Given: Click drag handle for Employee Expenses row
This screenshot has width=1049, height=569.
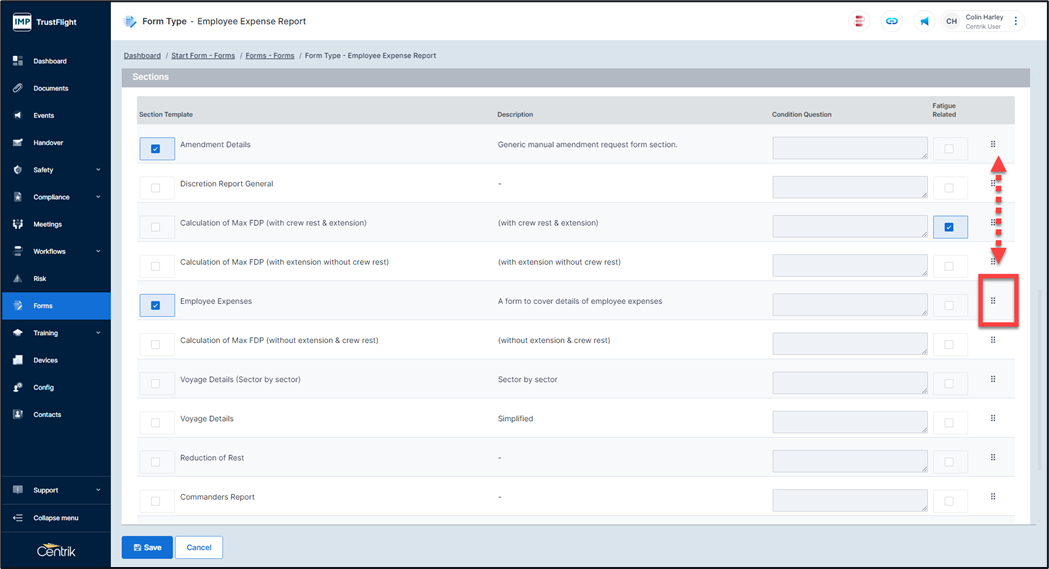Looking at the screenshot, I should [993, 301].
